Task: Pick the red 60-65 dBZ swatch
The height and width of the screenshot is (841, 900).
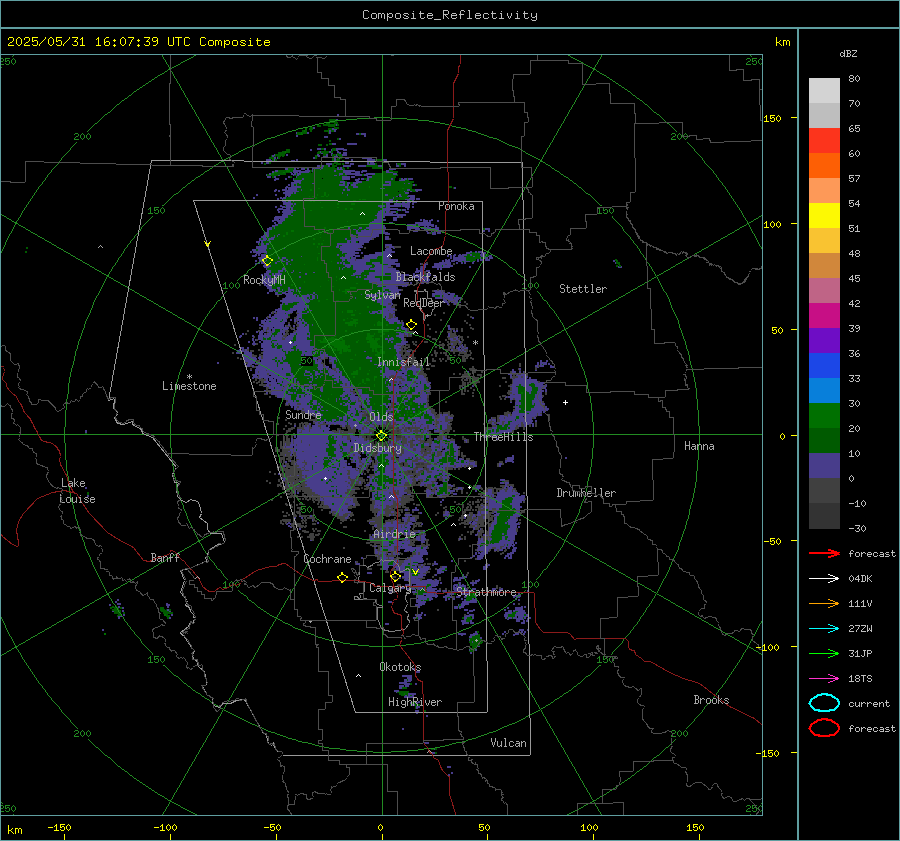Action: click(824, 140)
